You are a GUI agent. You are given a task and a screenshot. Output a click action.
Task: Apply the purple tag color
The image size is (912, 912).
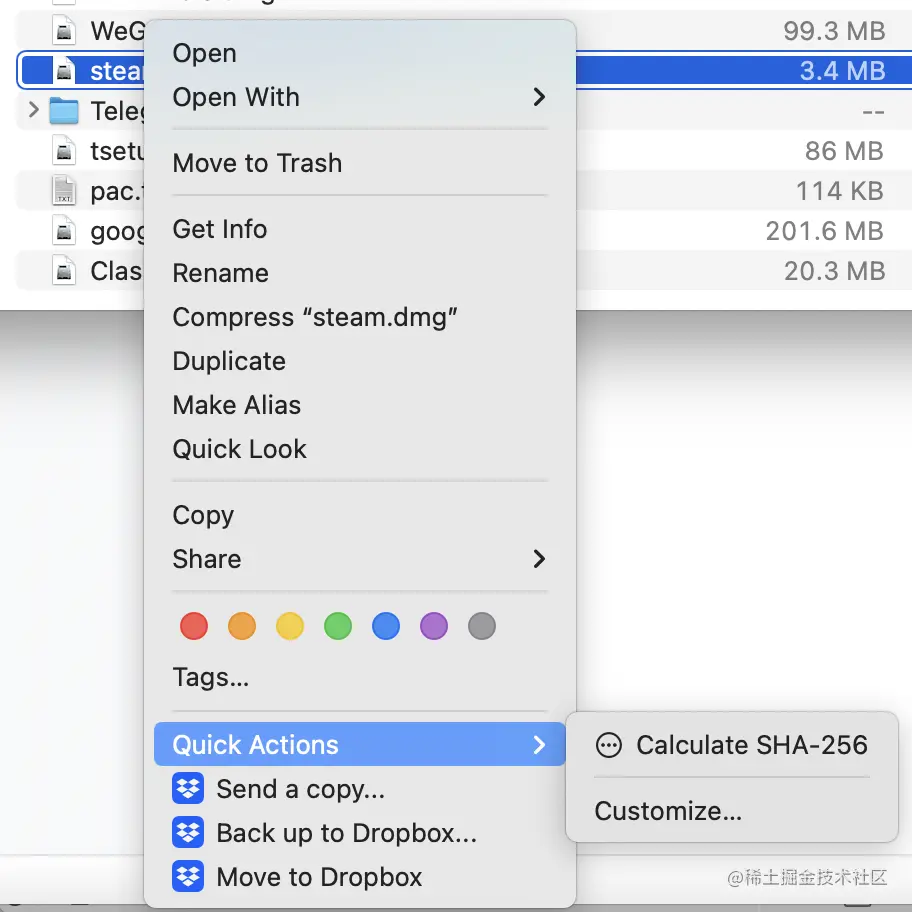[x=434, y=626]
